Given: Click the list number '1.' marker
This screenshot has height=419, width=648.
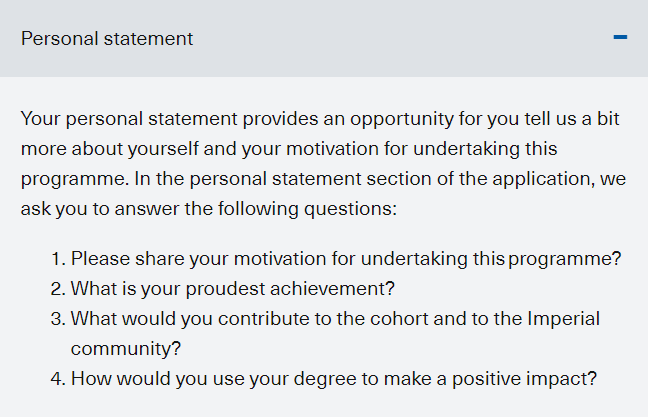Looking at the screenshot, I should tap(58, 259).
